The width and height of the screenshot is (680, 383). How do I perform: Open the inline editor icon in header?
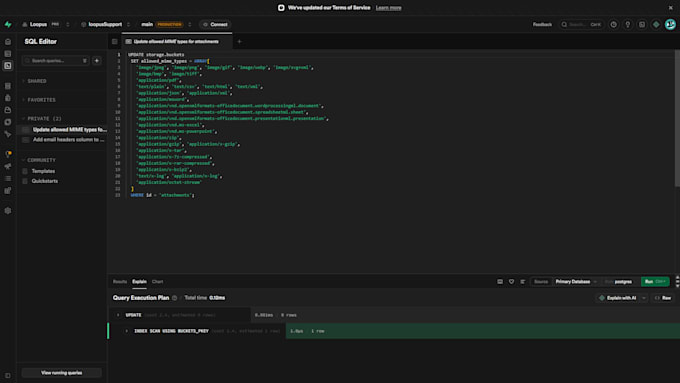[642, 25]
